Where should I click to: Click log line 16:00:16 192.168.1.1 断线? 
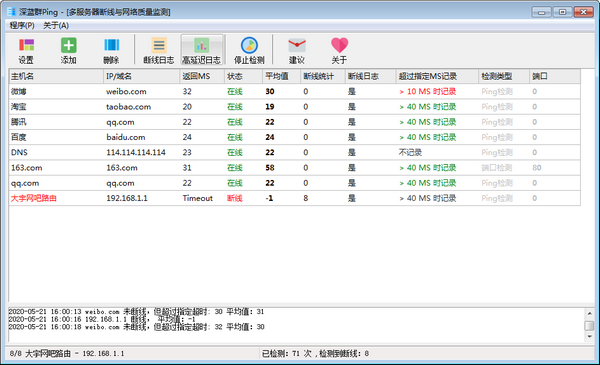pyautogui.click(x=102, y=319)
